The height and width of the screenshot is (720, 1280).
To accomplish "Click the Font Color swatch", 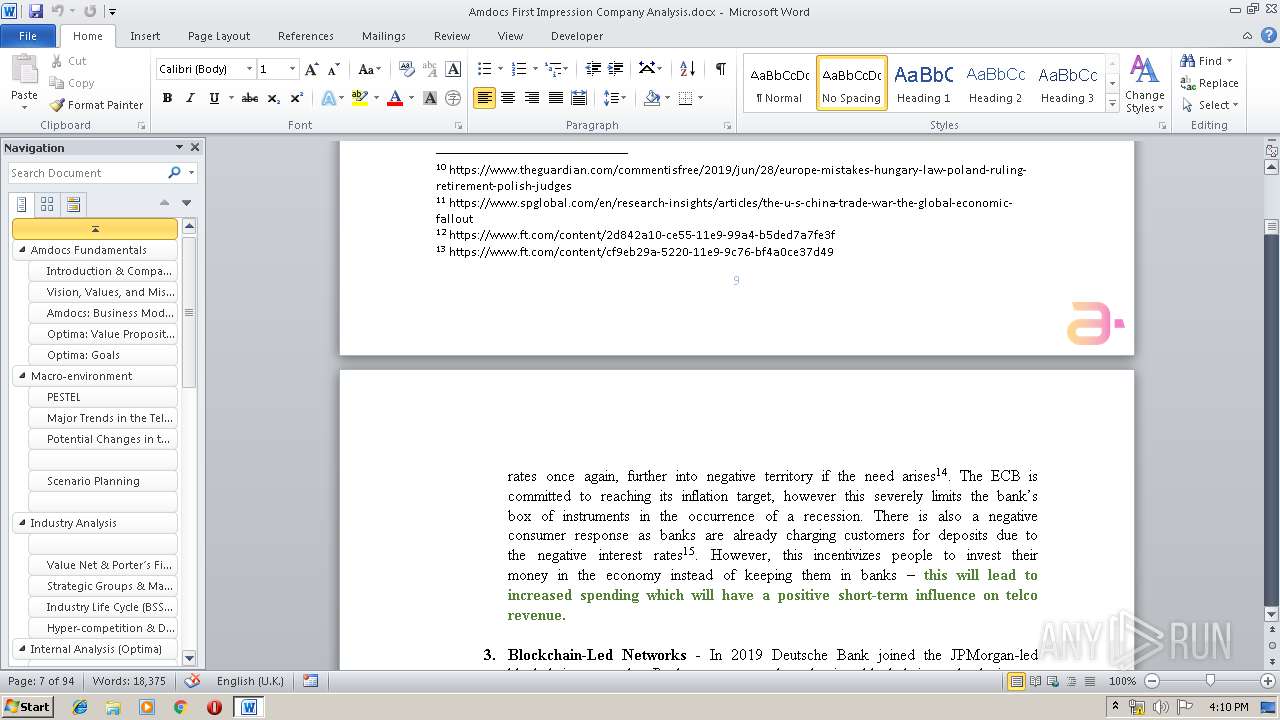I will click(x=395, y=98).
